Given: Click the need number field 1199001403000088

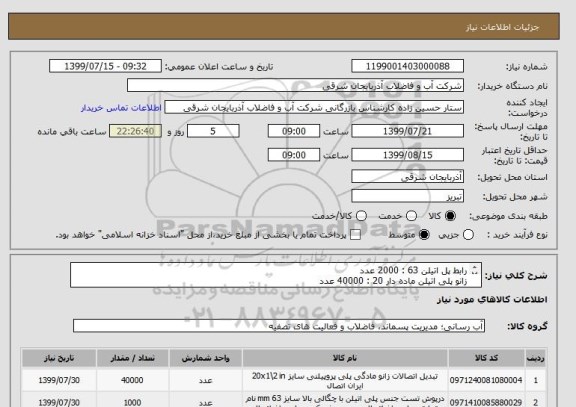Looking at the screenshot, I should click(407, 66).
